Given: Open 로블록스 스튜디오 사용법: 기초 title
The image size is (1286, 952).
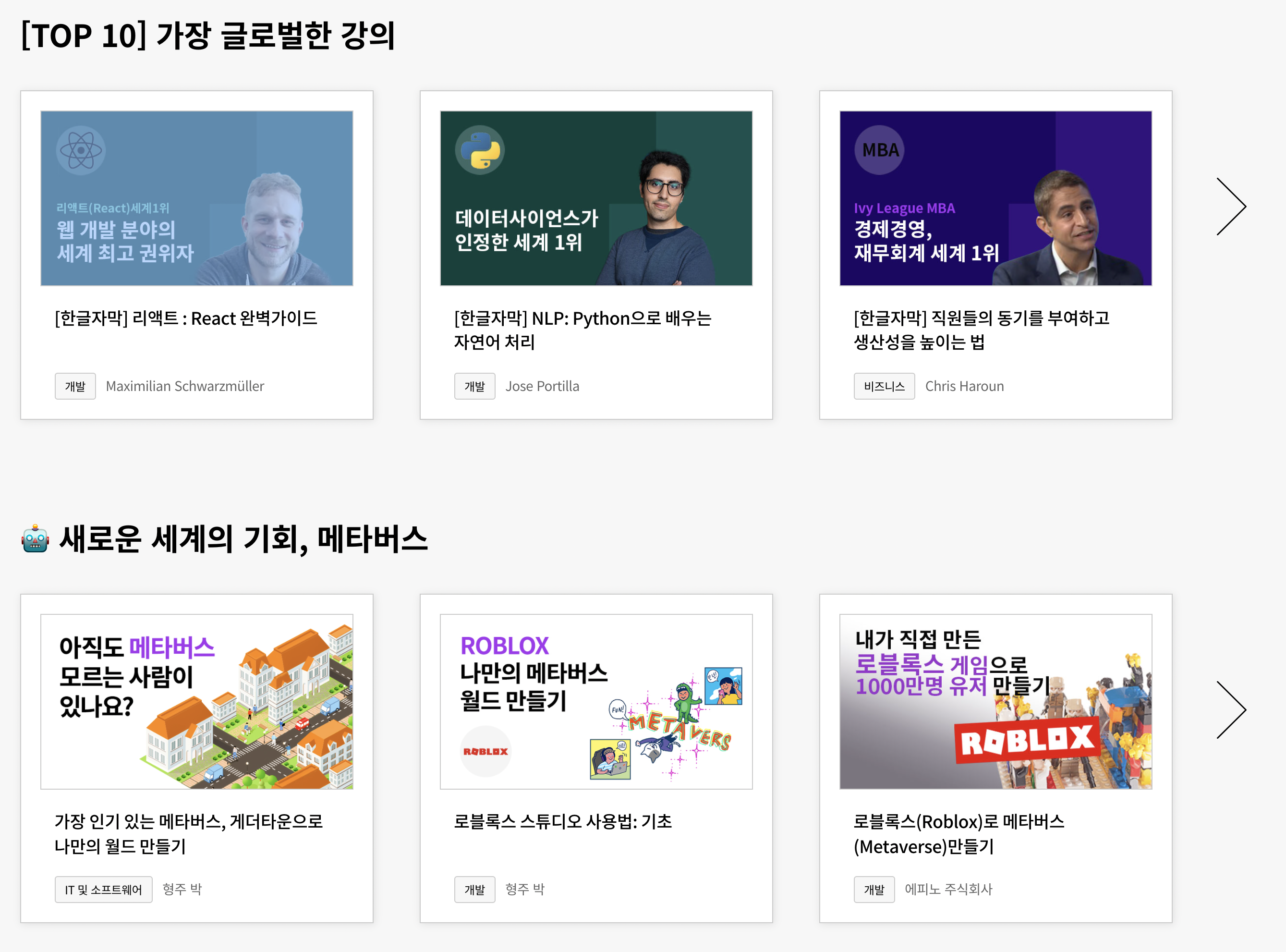Looking at the screenshot, I should [563, 821].
